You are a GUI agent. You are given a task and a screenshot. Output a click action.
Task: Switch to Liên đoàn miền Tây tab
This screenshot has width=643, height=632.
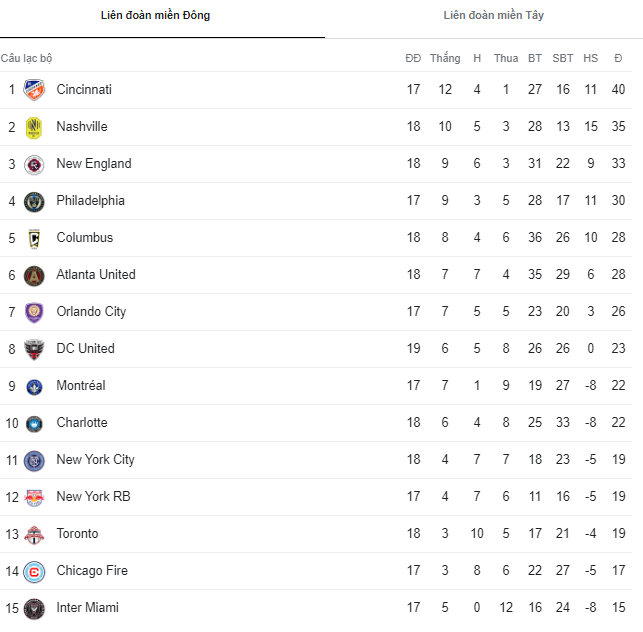tap(494, 16)
